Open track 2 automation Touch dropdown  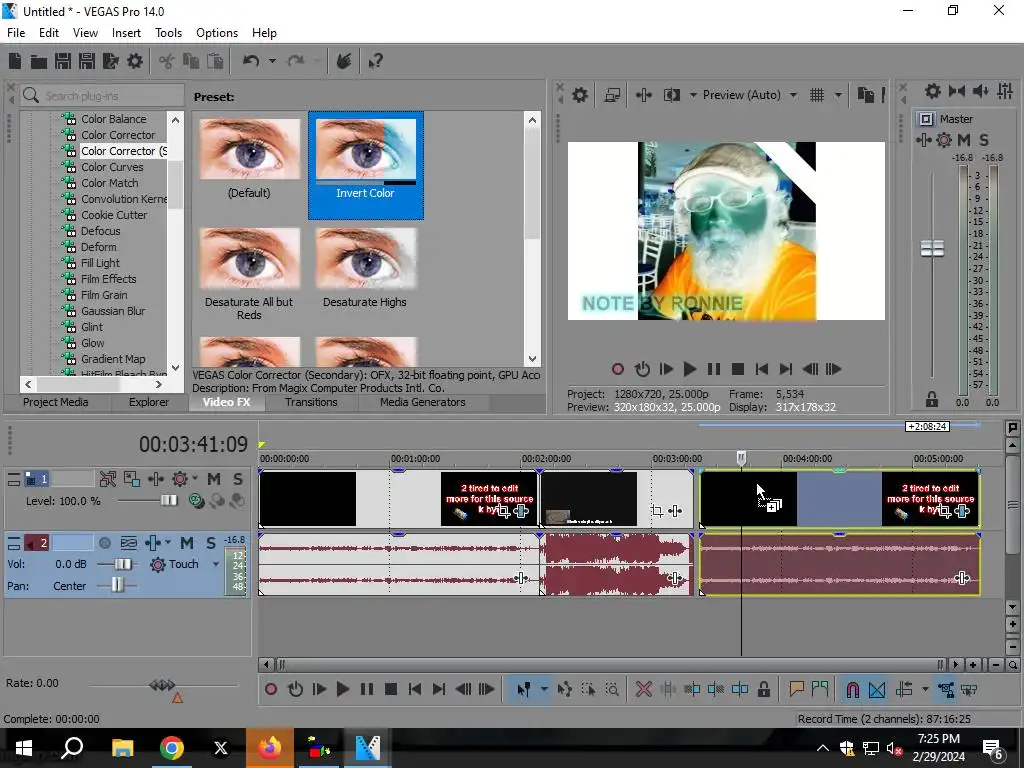(x=216, y=564)
